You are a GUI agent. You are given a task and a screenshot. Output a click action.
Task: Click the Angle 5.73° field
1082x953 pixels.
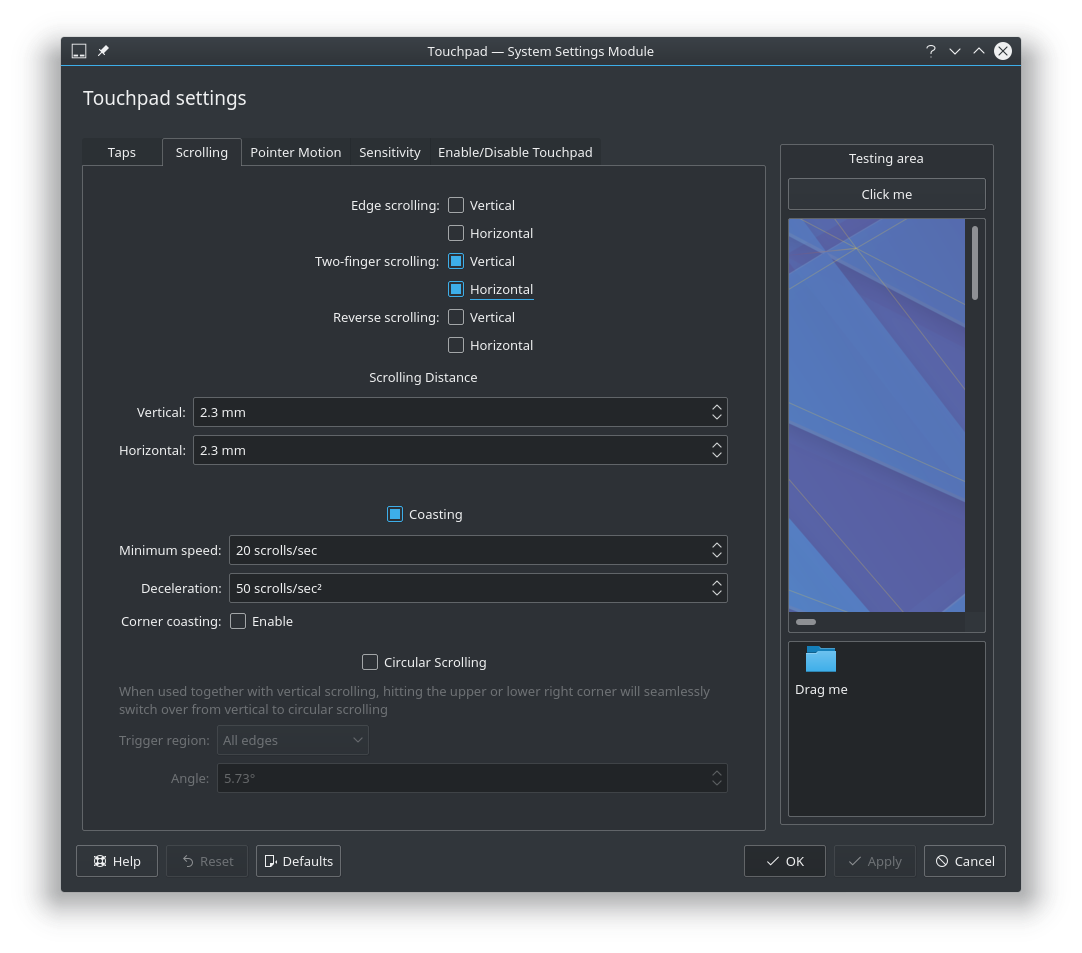(x=472, y=778)
